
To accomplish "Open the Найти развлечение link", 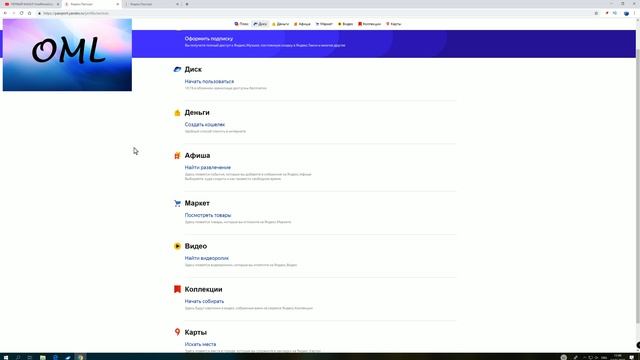I will pos(207,167).
